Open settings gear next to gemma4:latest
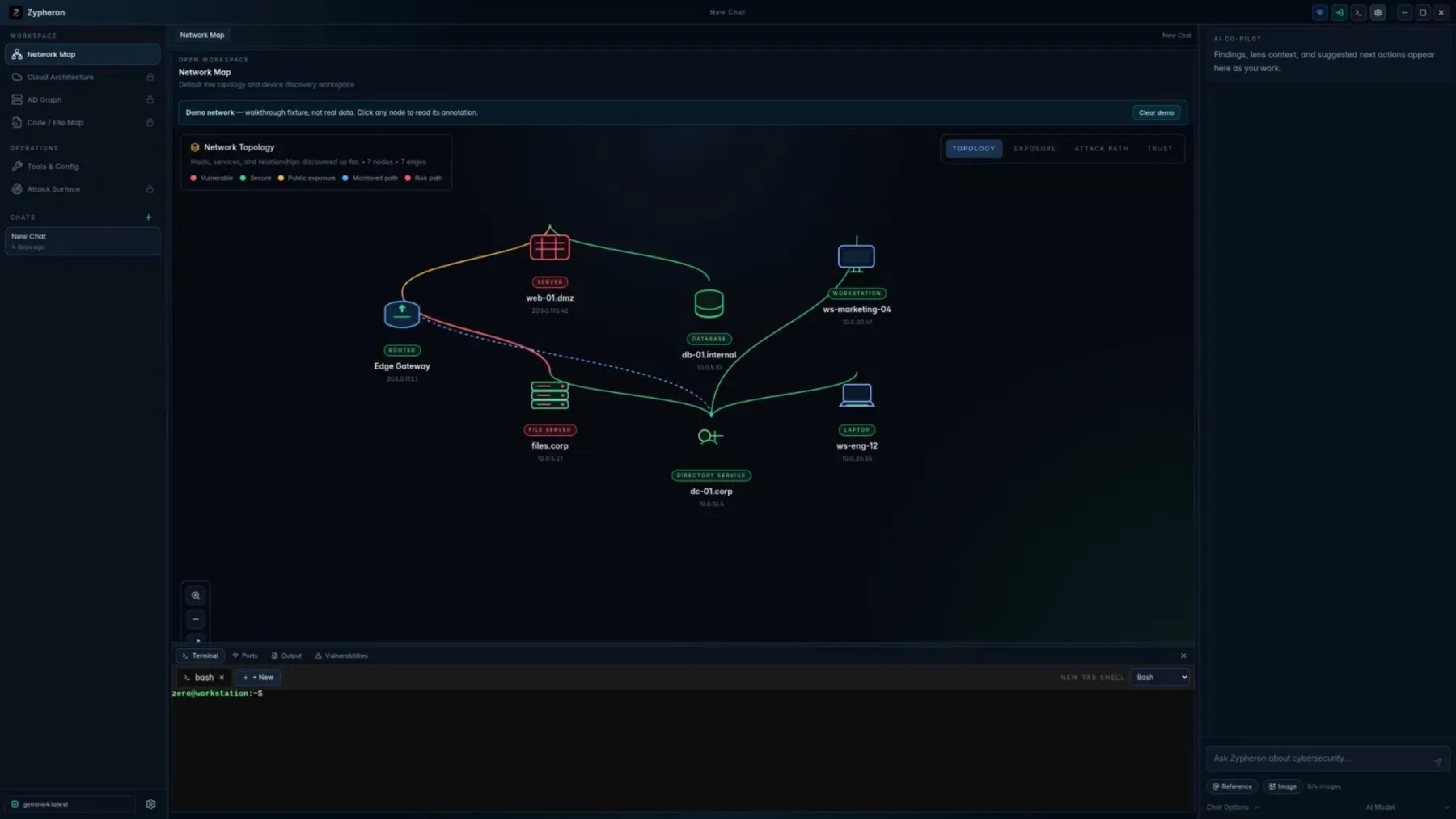1456x819 pixels. click(x=150, y=804)
